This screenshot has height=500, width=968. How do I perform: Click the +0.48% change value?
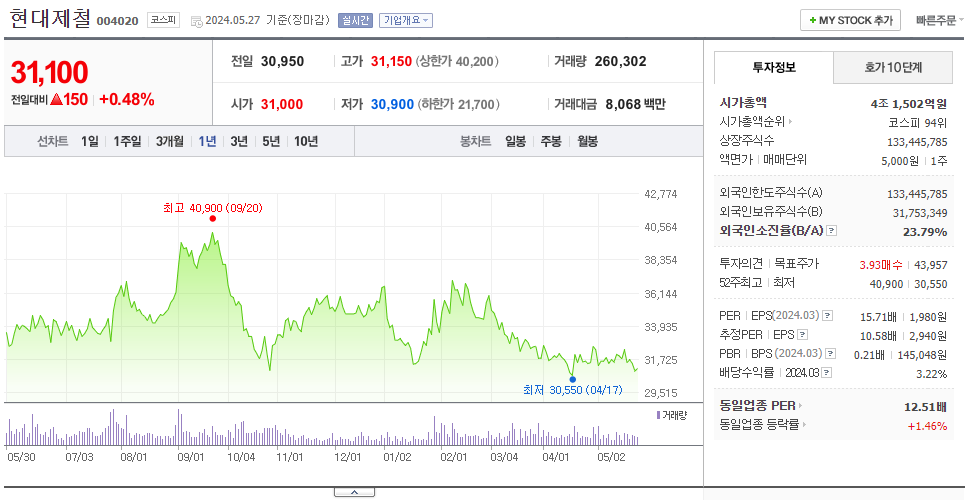pos(127,99)
